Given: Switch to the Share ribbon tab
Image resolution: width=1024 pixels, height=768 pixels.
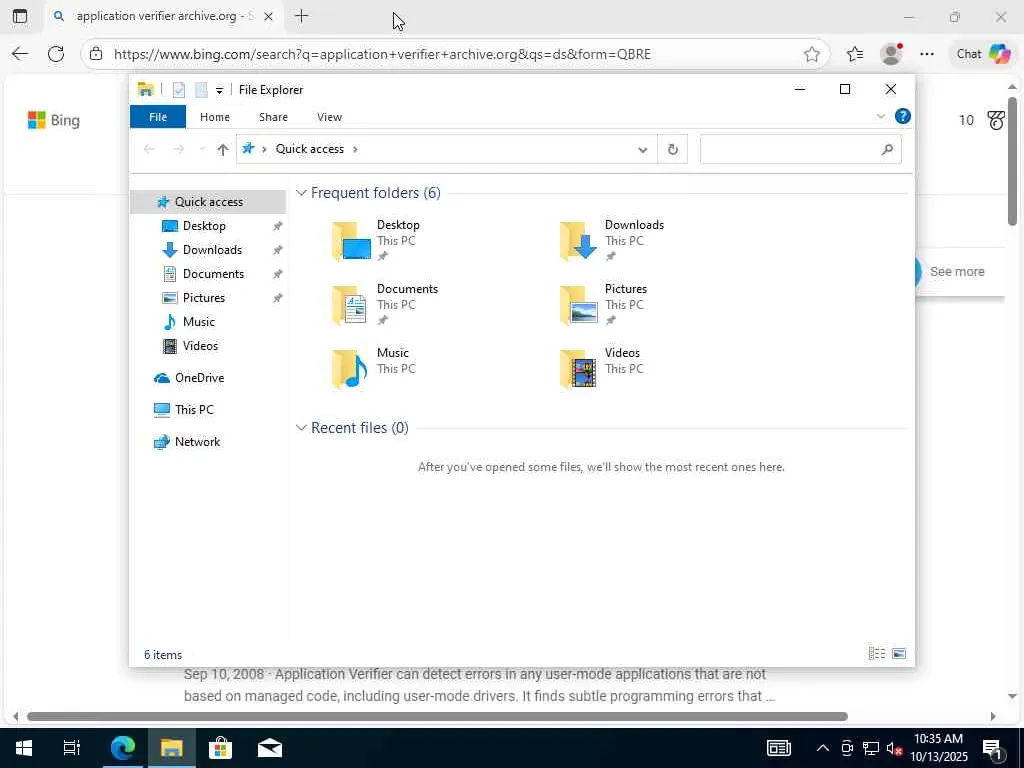Looking at the screenshot, I should click(273, 117).
